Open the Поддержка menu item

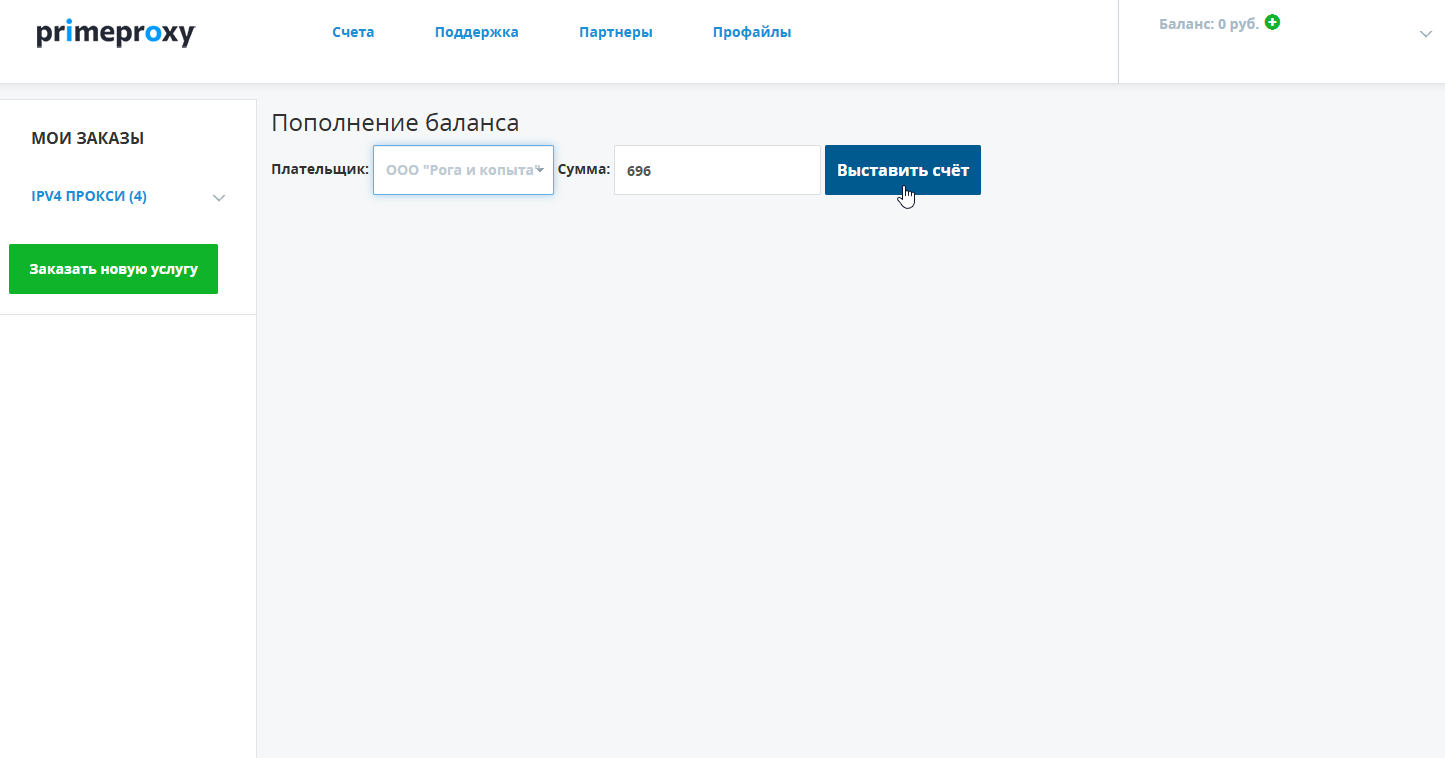click(477, 32)
